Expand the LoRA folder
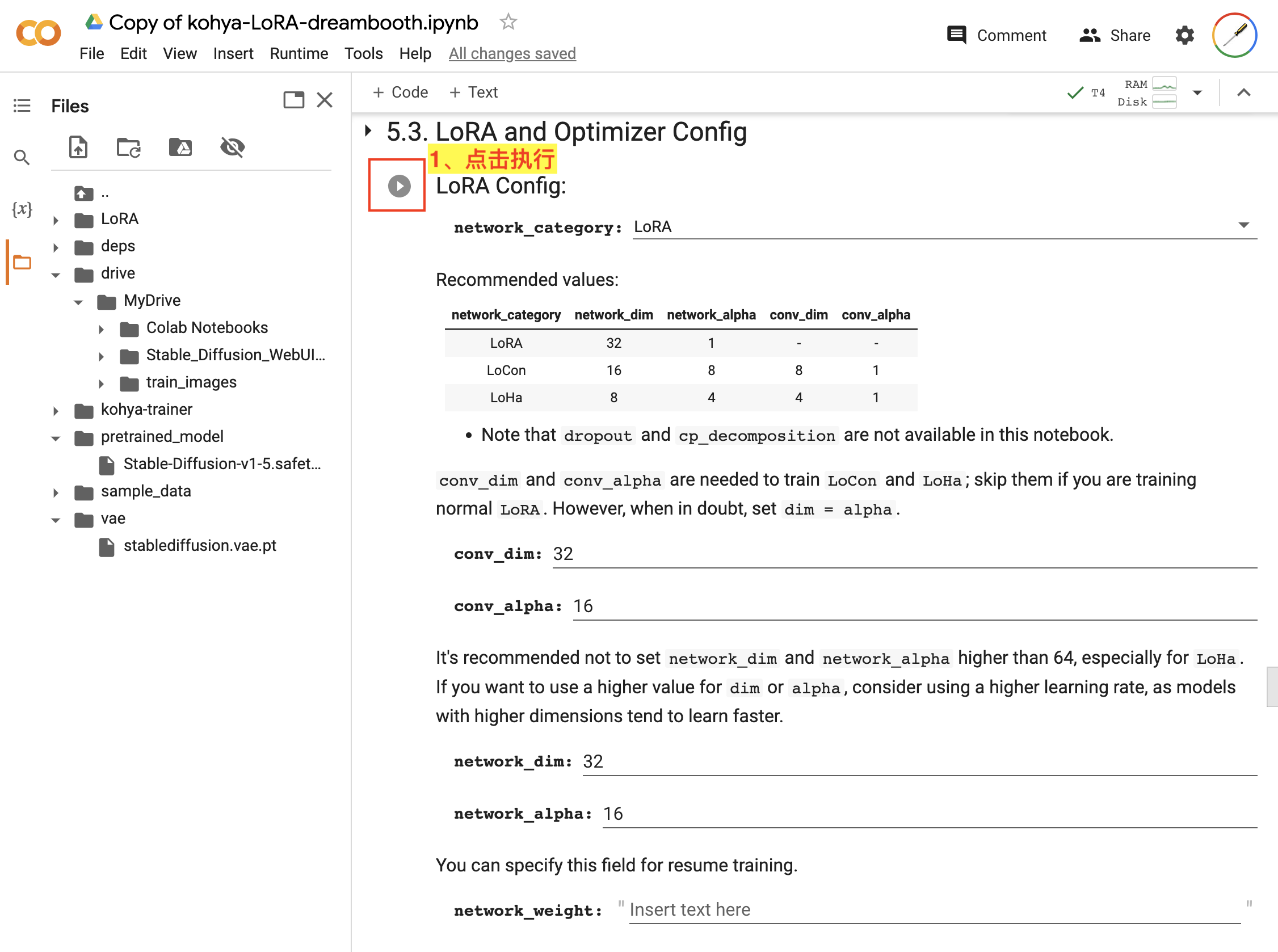The width and height of the screenshot is (1278, 952). click(56, 219)
